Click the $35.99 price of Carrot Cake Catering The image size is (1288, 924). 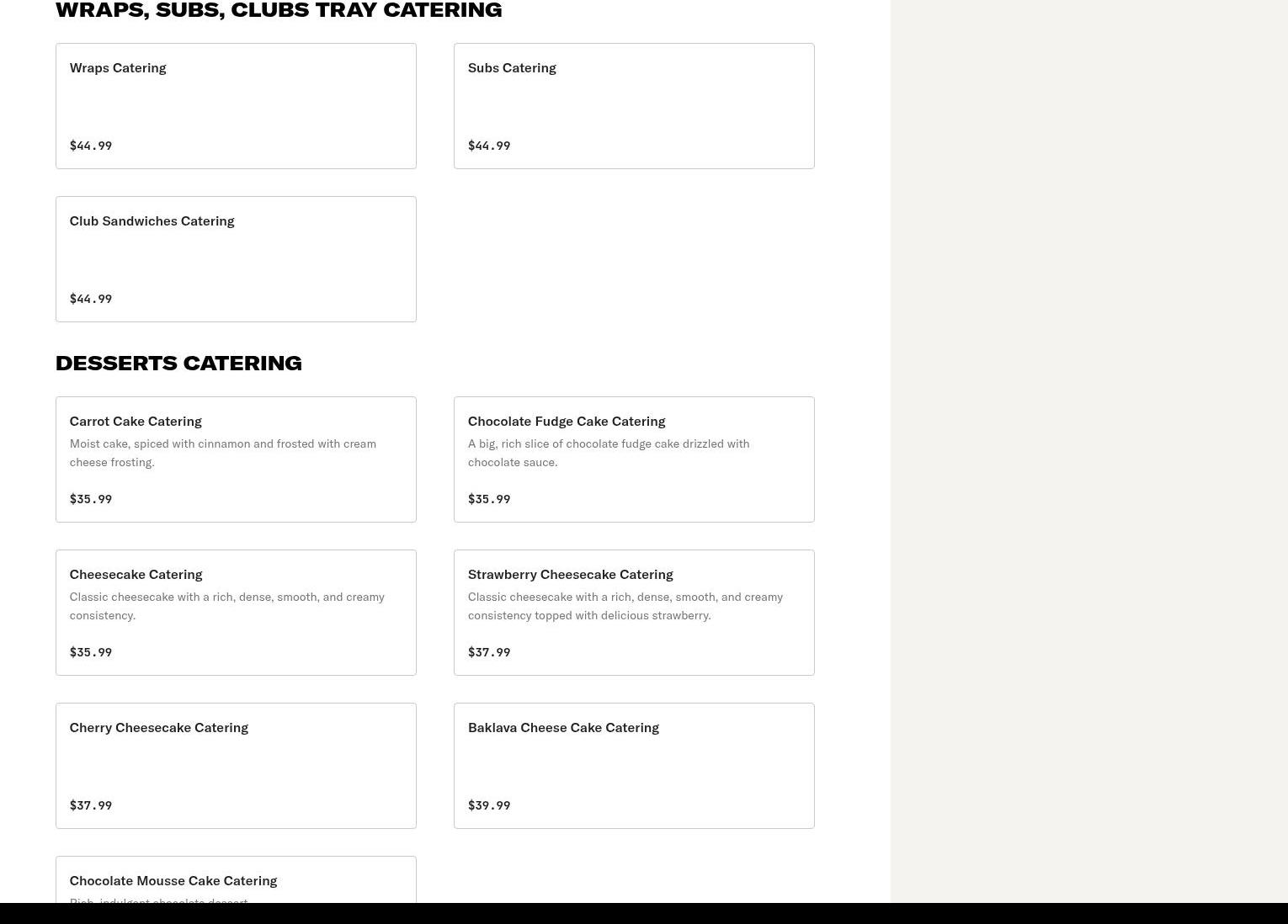[91, 499]
